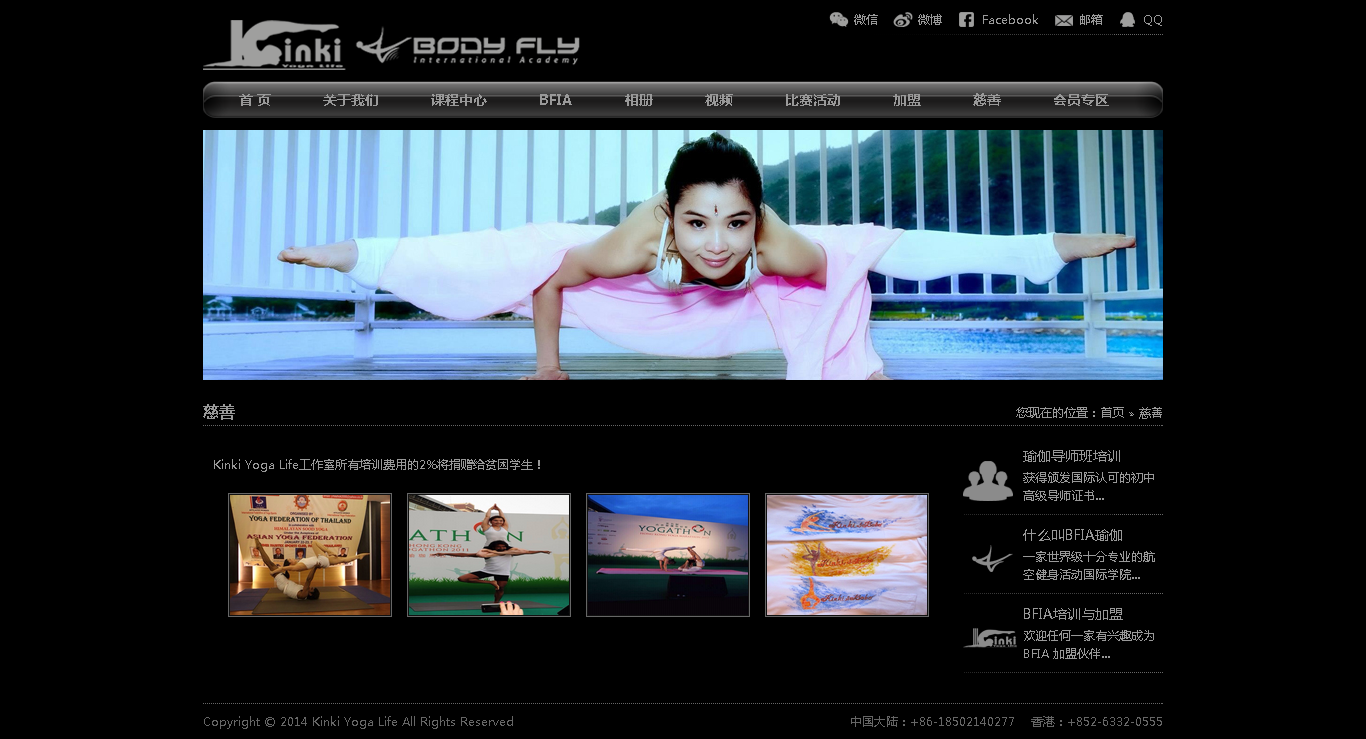
Task: Open the printed T-shirts photo thumbnail
Action: [847, 555]
